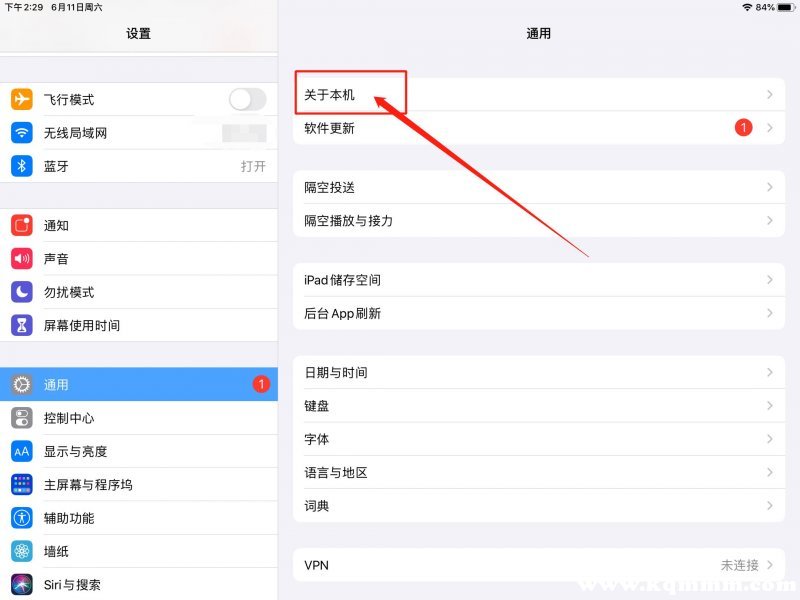Select 无线局域网 in the settings sidebar
Screen dimensions: 800x600
pyautogui.click(x=139, y=133)
